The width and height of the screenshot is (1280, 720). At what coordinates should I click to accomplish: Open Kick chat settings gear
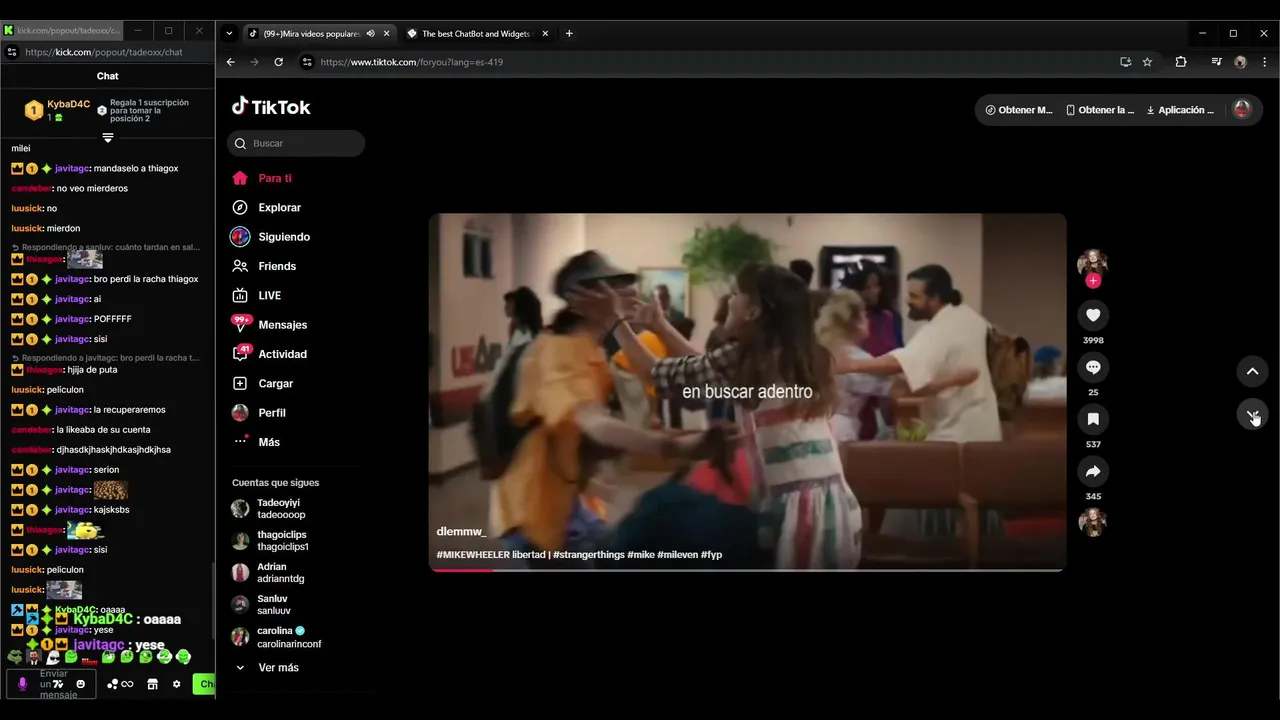point(177,684)
